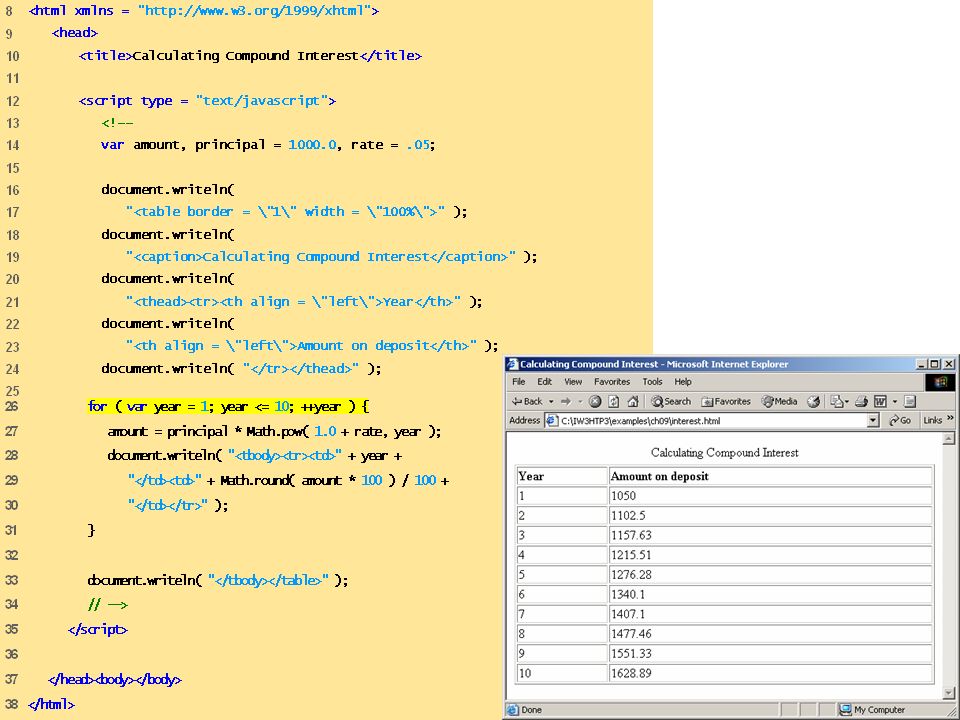Click the closing html tag on line 38

click(51, 705)
